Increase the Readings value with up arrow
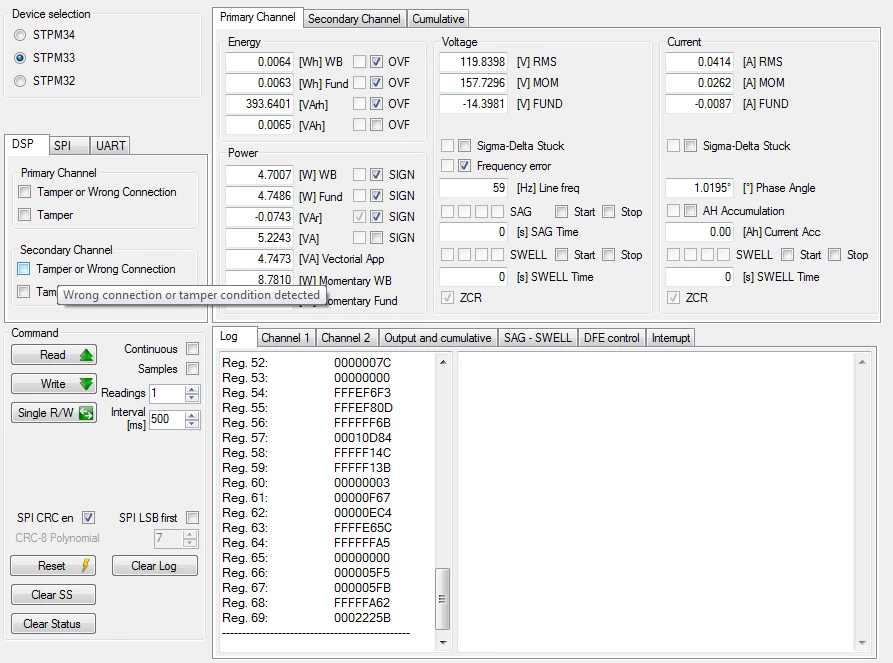 (192, 389)
